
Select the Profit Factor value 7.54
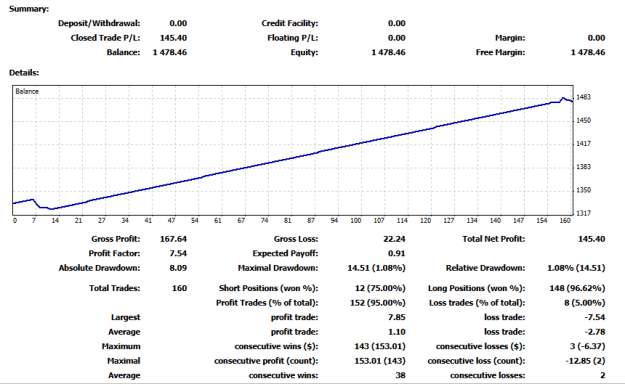(x=178, y=253)
